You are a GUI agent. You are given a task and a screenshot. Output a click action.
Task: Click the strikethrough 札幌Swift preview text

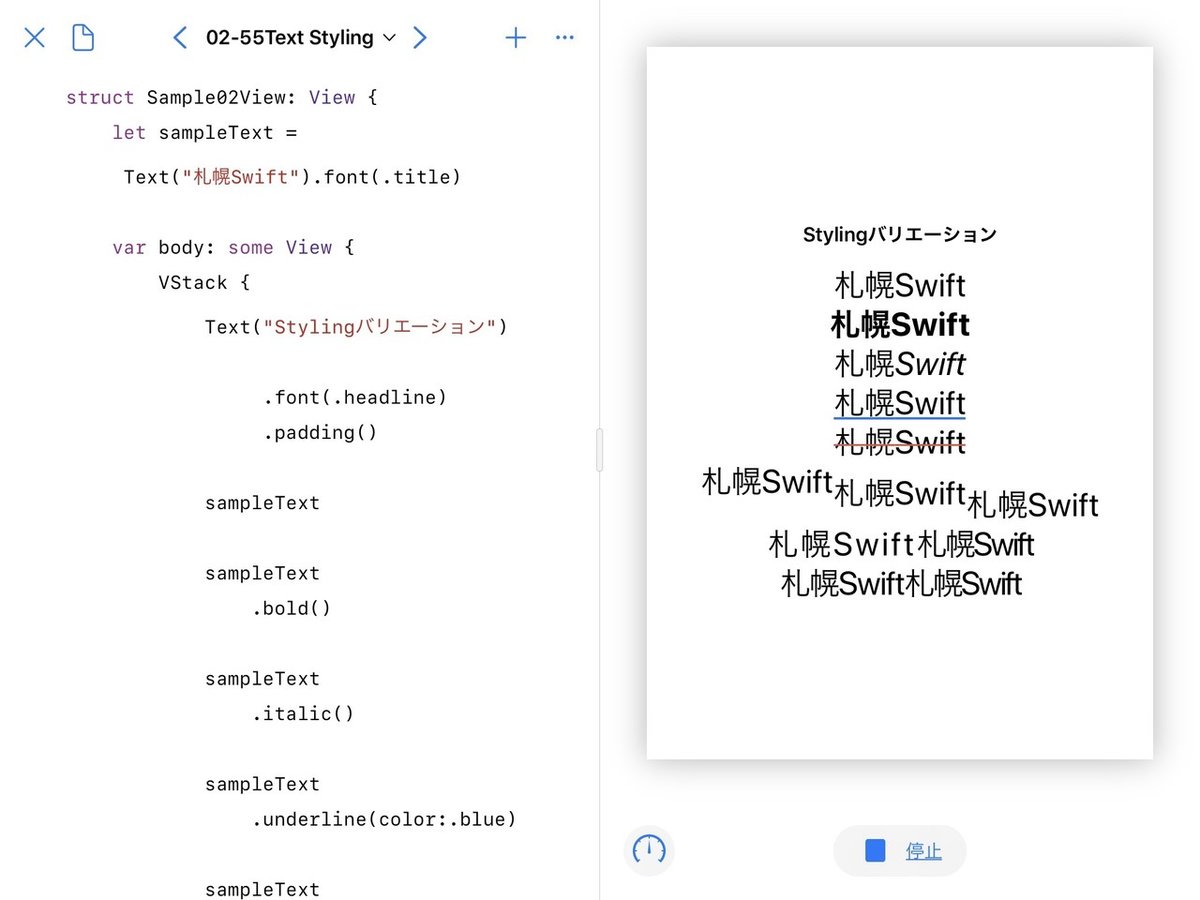pyautogui.click(x=900, y=441)
